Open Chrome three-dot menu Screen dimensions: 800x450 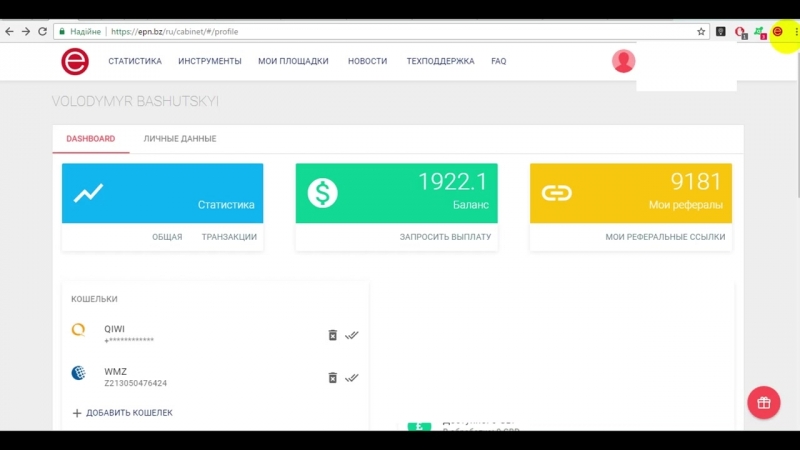tap(796, 32)
